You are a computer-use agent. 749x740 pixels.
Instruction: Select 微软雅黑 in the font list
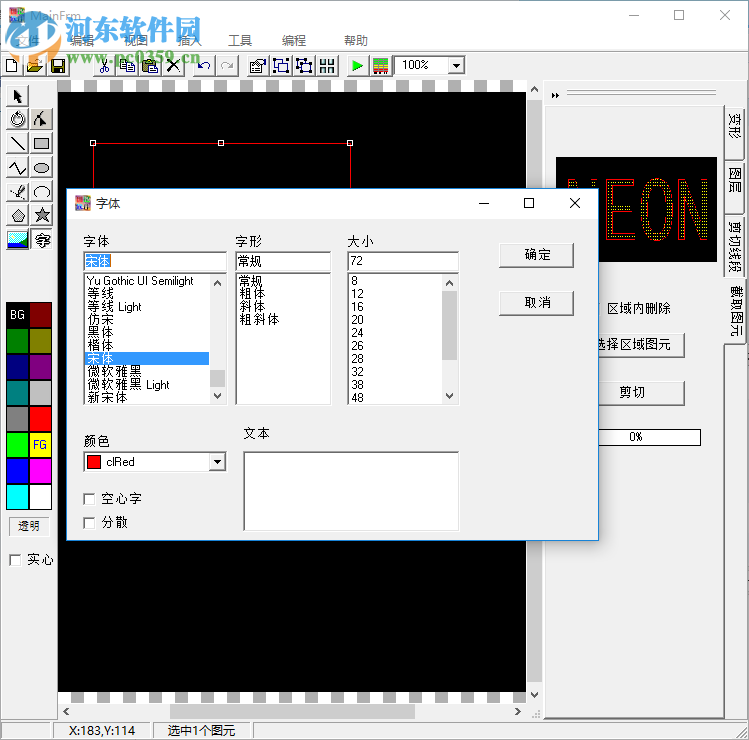(x=147, y=371)
